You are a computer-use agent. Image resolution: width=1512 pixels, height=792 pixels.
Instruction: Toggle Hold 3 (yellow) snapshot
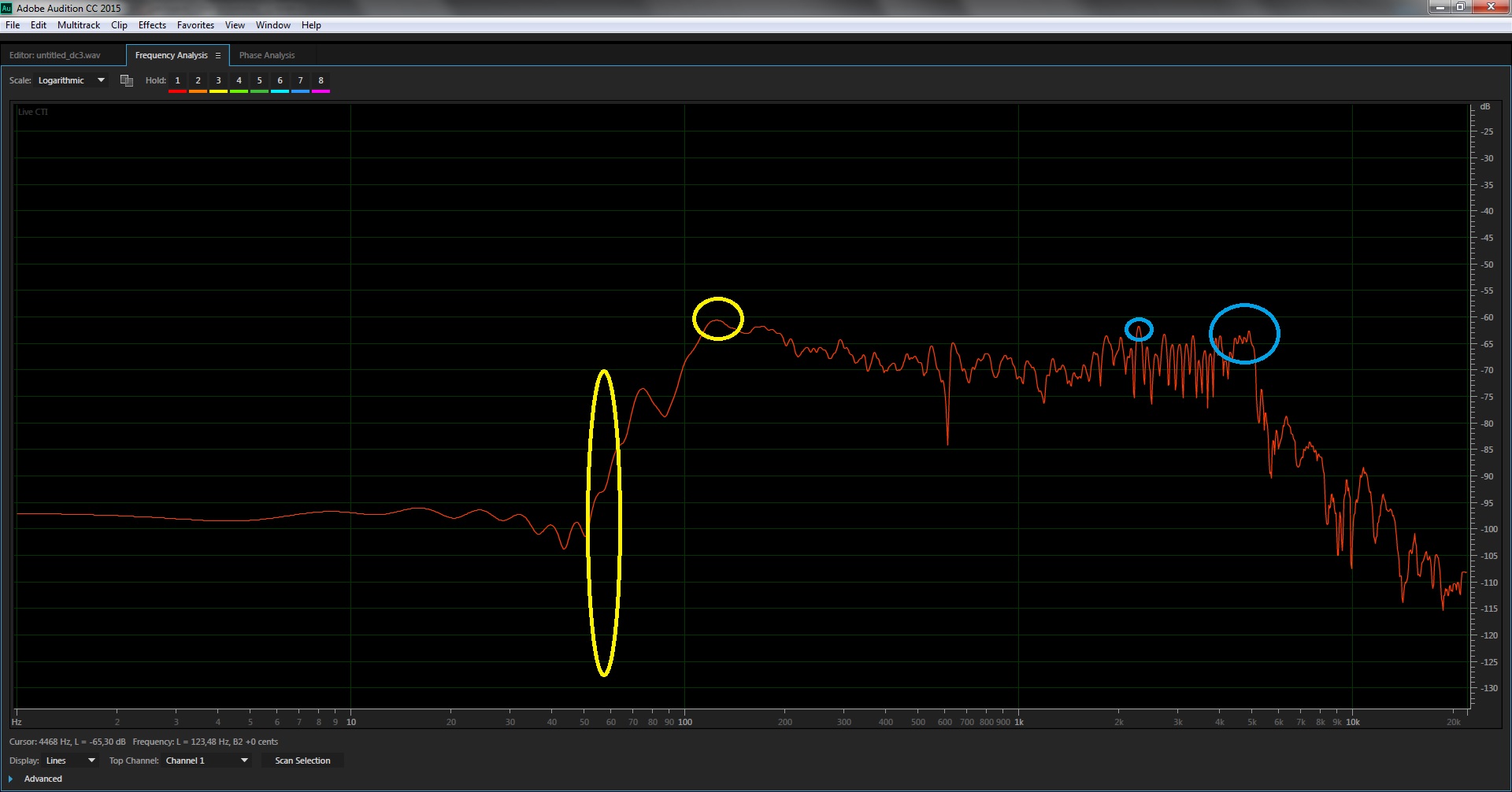218,81
